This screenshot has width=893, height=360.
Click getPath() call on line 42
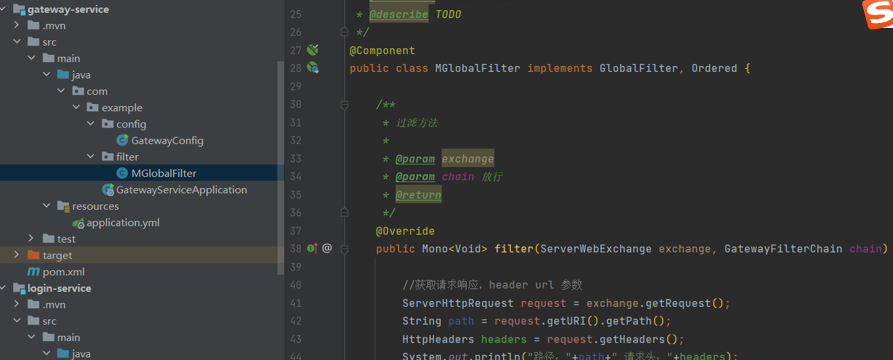[x=627, y=321]
